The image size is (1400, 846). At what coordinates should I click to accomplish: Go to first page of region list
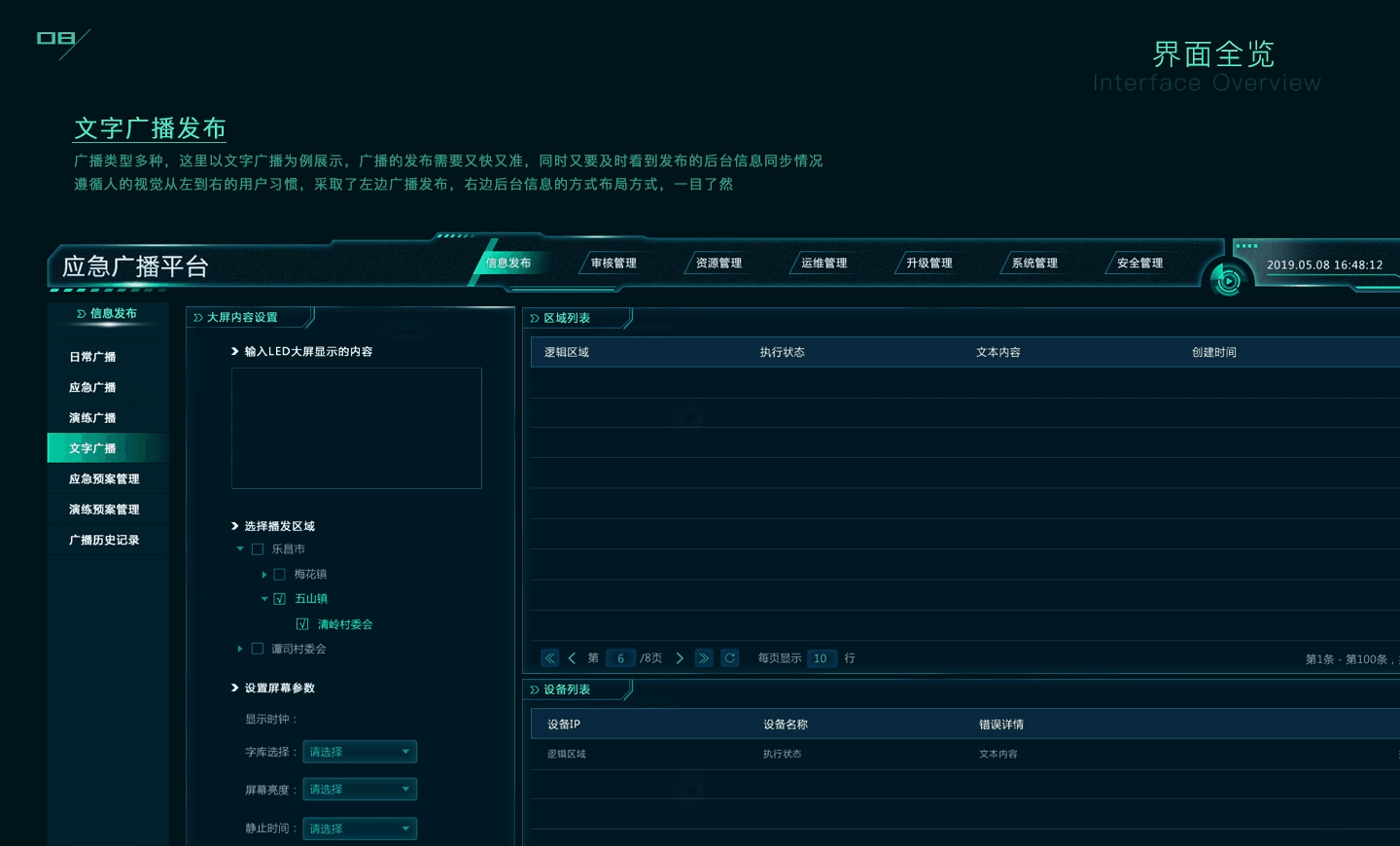pos(550,658)
